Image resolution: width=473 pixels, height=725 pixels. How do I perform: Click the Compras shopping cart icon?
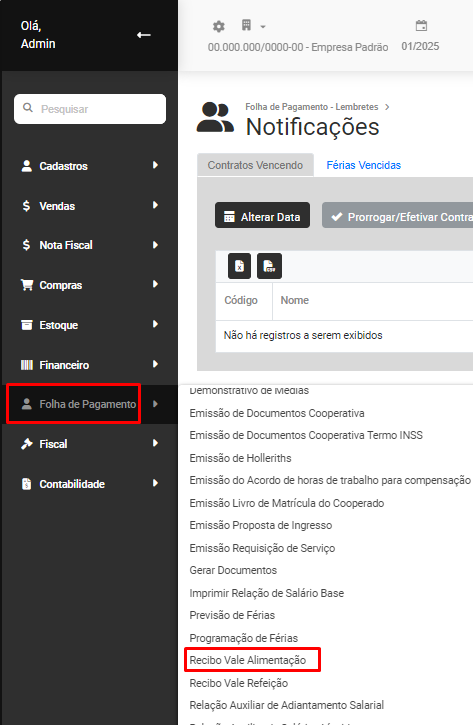27,285
